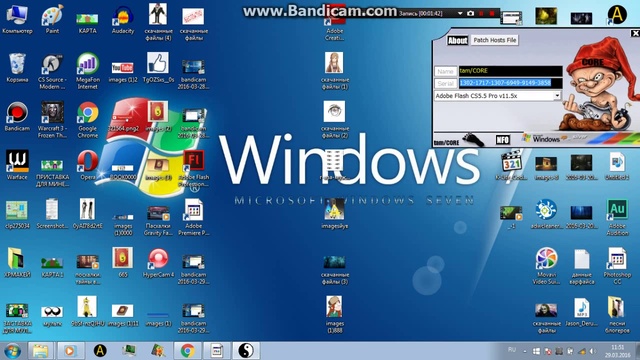Click the NFO button in keygen window

502,140
